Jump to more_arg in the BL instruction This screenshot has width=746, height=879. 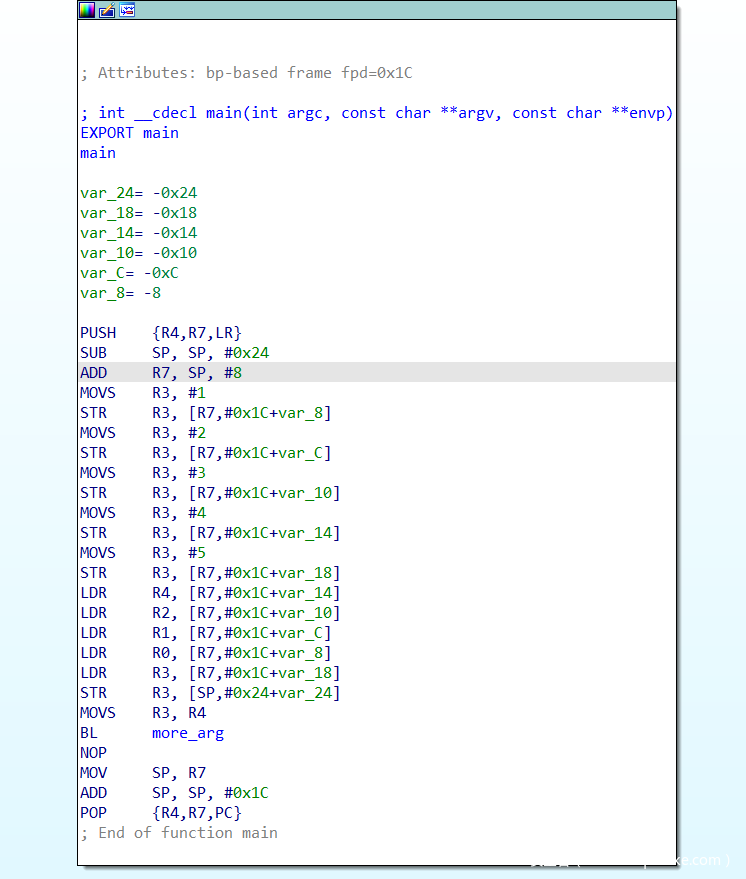point(188,733)
